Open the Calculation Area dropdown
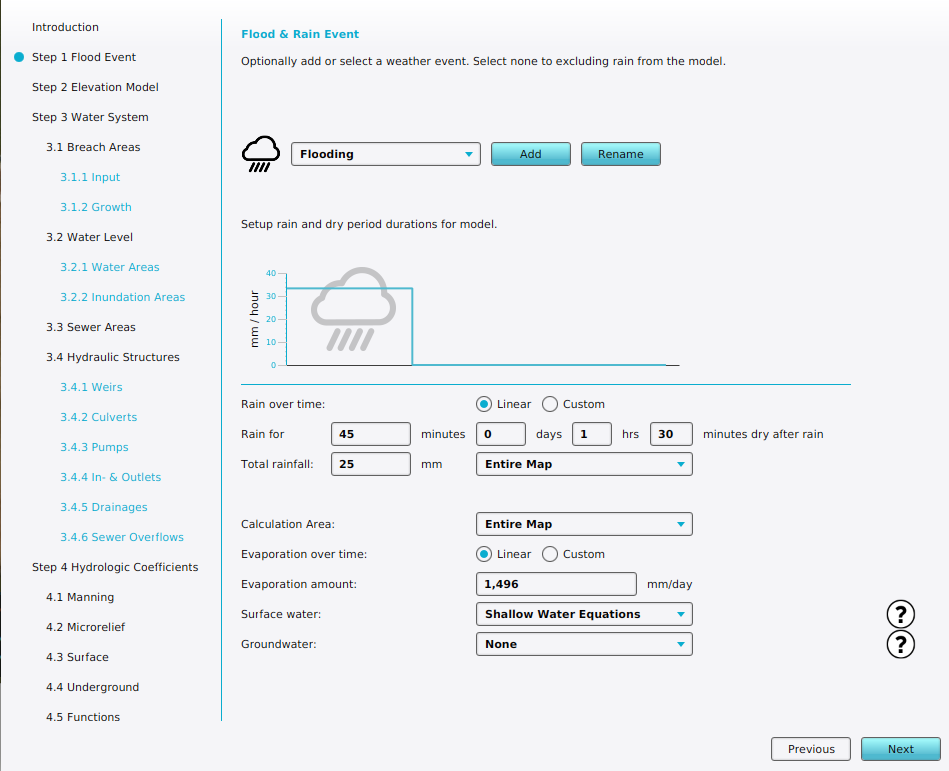This screenshot has width=949, height=771. point(584,524)
